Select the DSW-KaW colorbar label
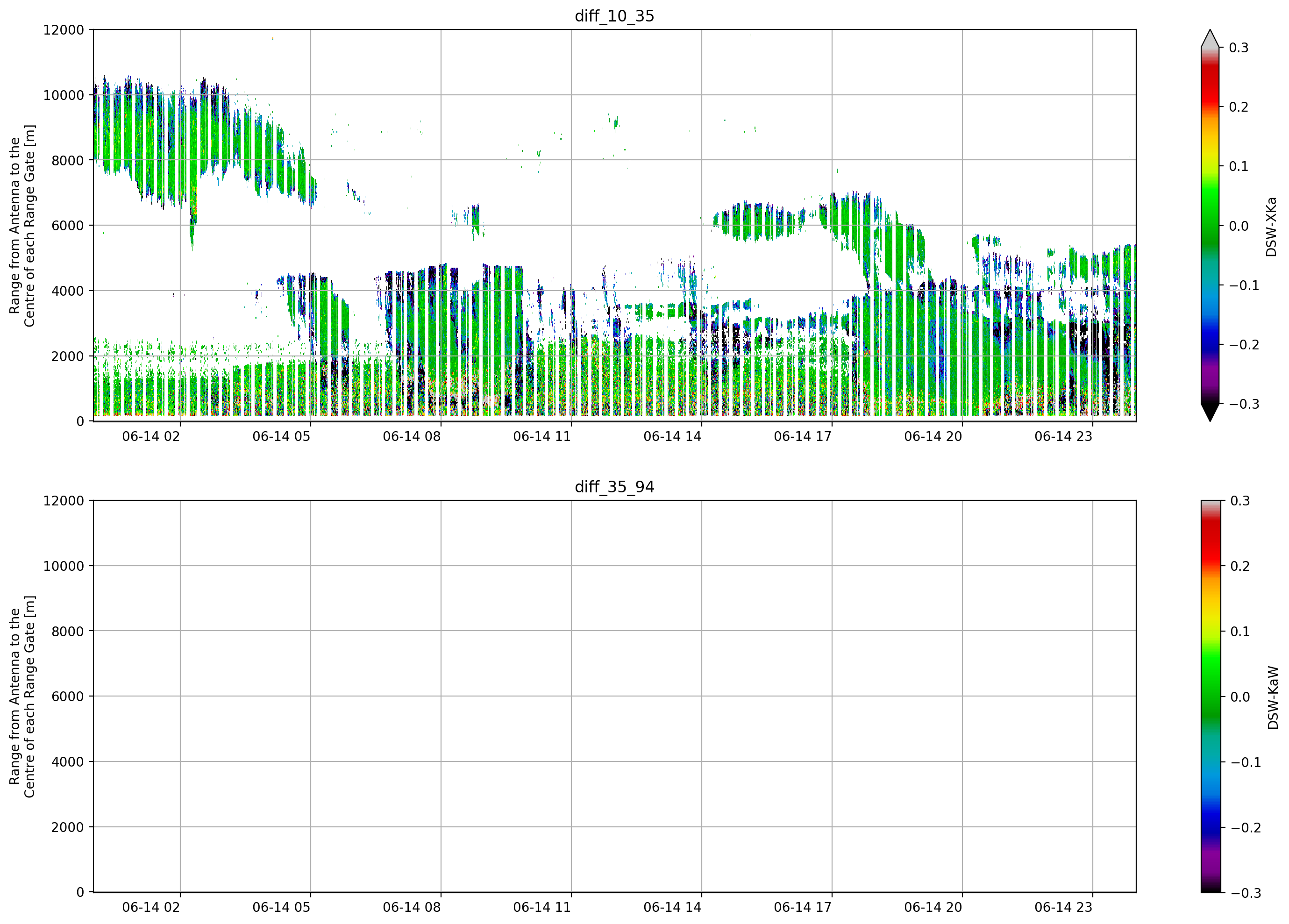This screenshot has height=924, width=1289. point(1273,698)
